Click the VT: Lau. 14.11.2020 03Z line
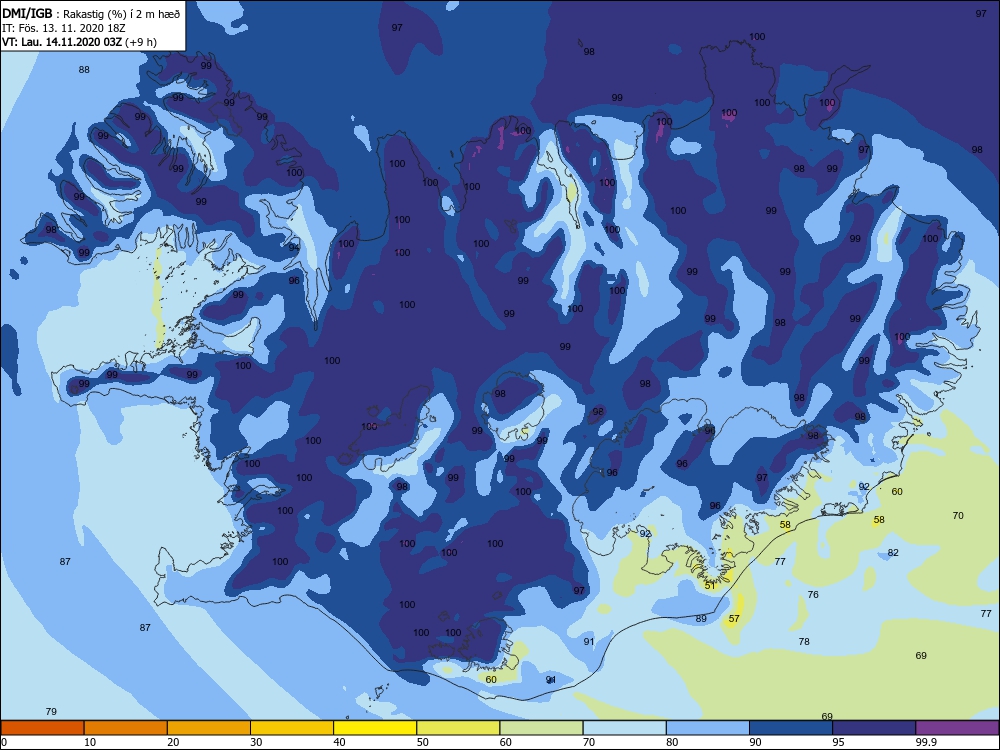This screenshot has height=750, width=1000. click(x=79, y=42)
